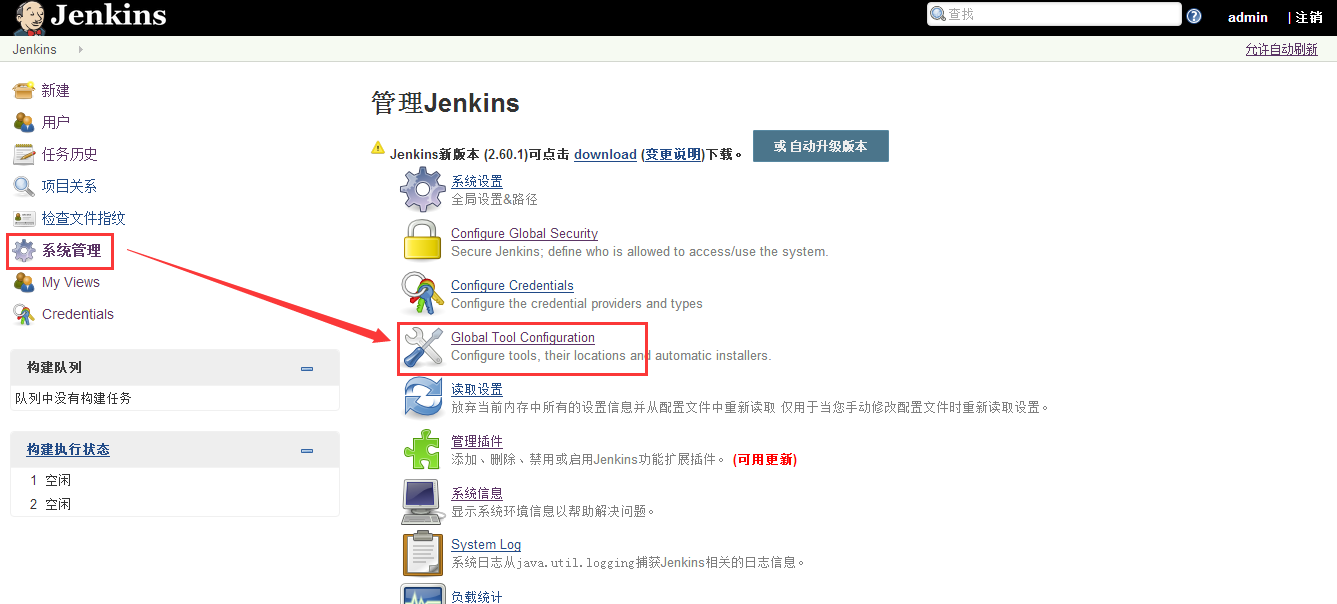The image size is (1337, 604).
Task: Collapse the 构建队列 panel
Action: click(x=308, y=368)
